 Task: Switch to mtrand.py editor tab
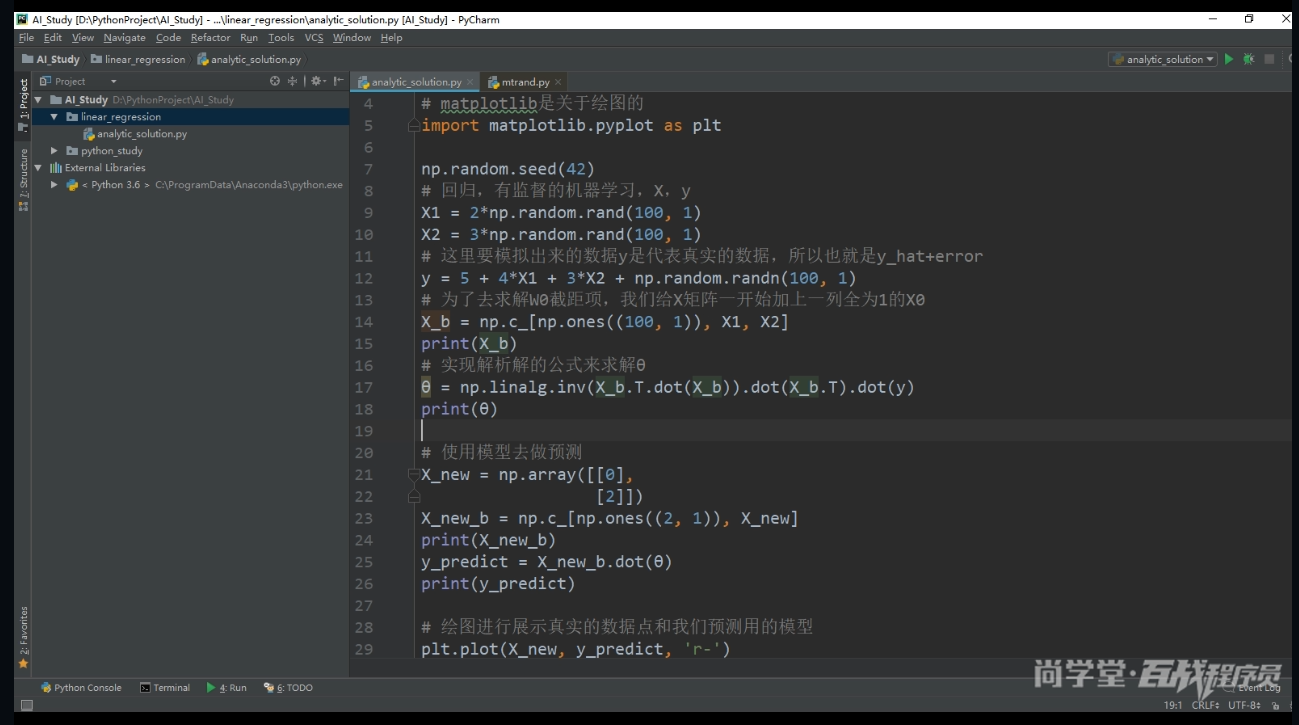click(526, 82)
